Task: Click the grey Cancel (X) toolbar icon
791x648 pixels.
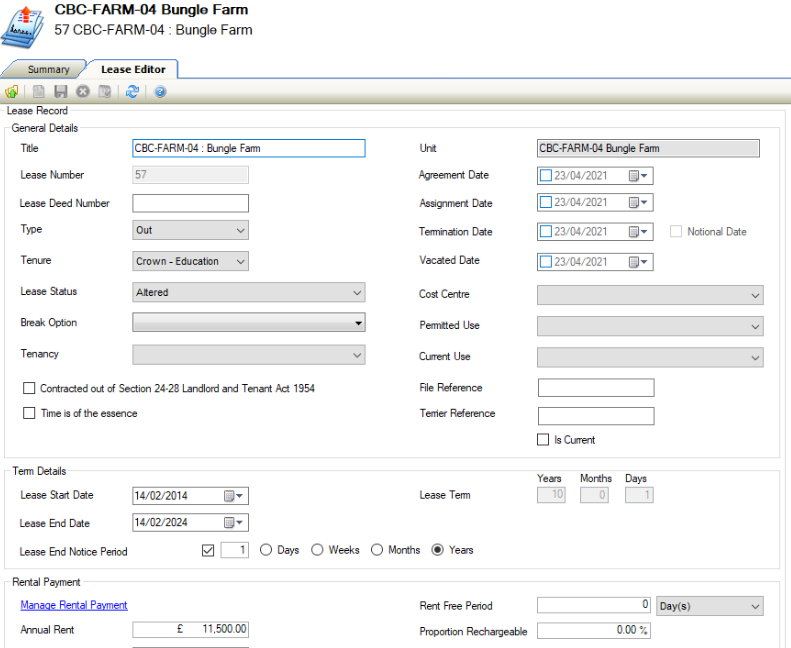Action: pyautogui.click(x=83, y=92)
